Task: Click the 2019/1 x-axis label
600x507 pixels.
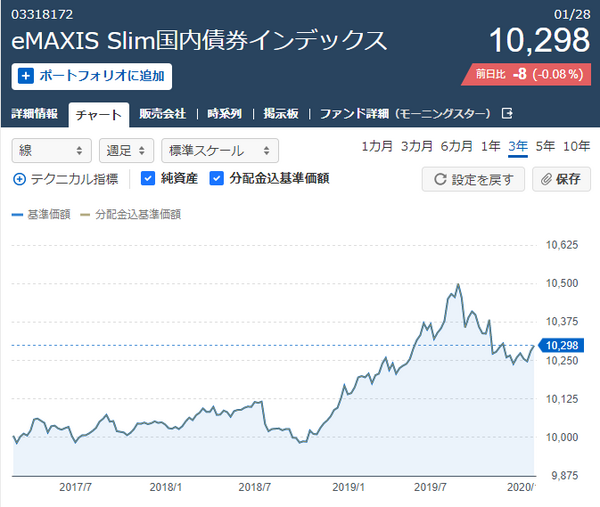Action: click(x=348, y=487)
